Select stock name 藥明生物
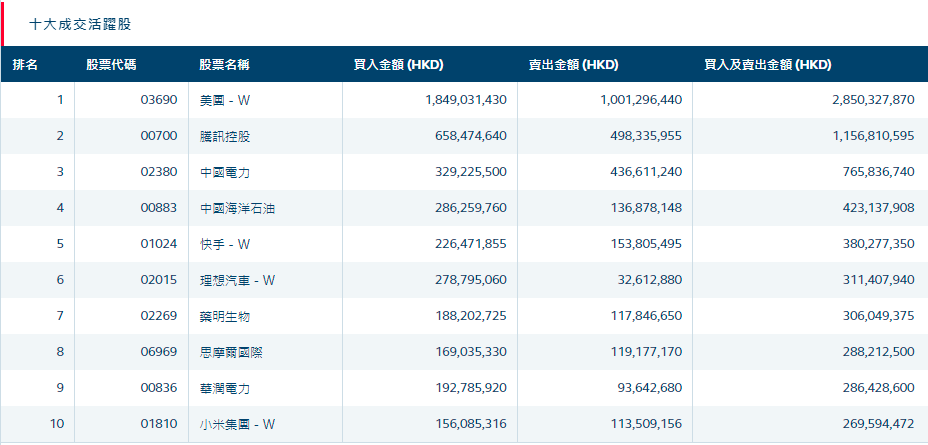The height and width of the screenshot is (445, 928). pos(225,316)
